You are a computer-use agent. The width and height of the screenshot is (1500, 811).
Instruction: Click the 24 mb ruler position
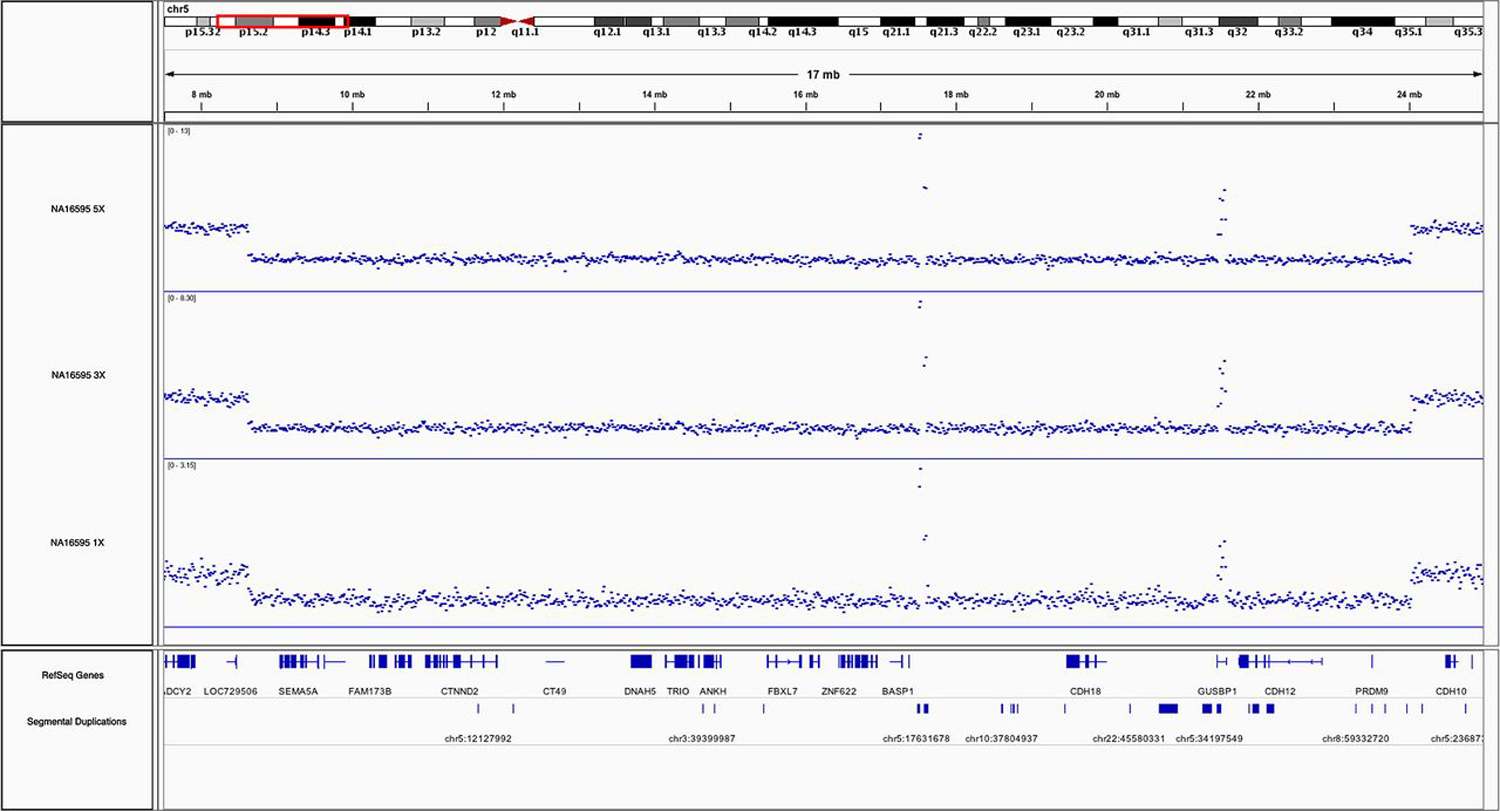[x=1409, y=94]
